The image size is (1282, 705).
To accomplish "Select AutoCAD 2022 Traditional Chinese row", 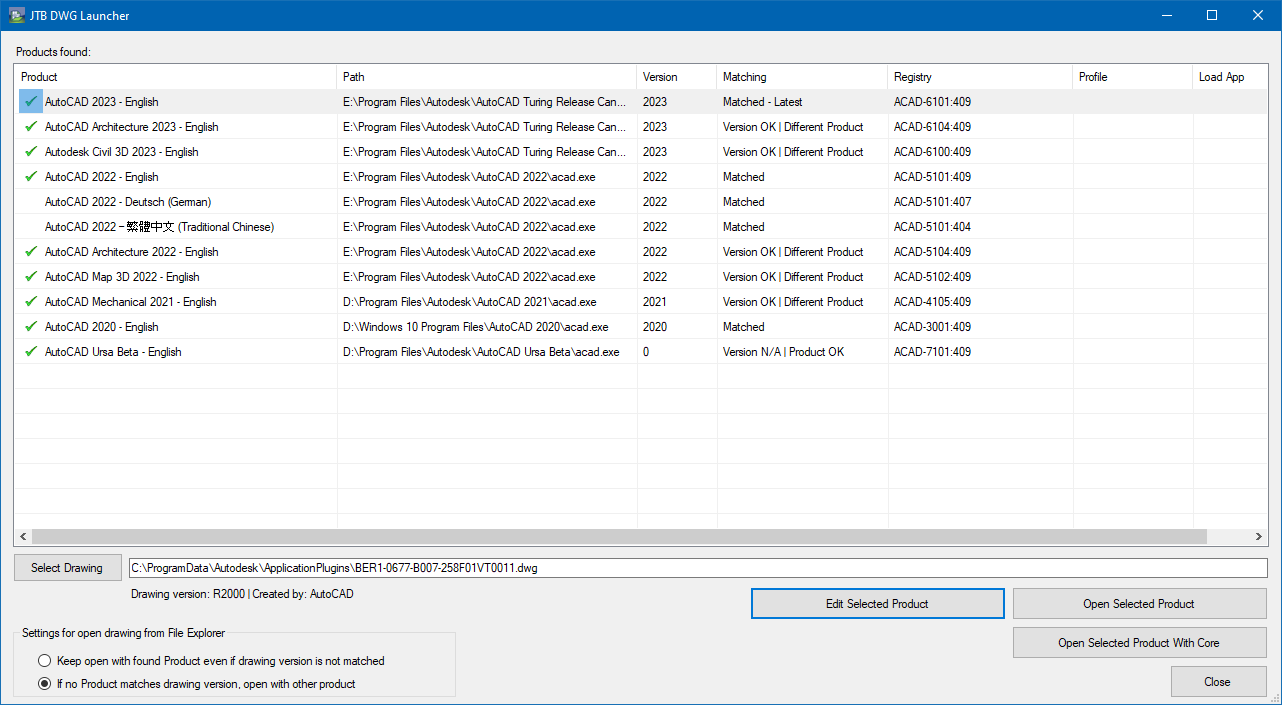I will [x=641, y=227].
